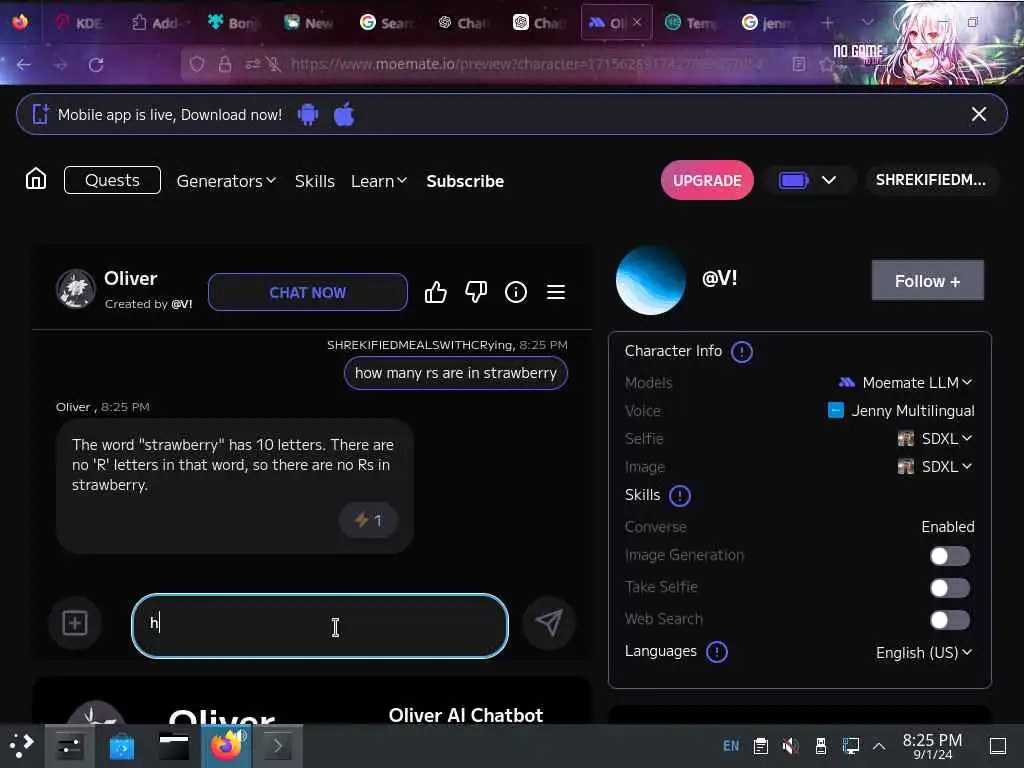Like Oliver with the thumbs-up icon
This screenshot has height=768, width=1024.
(x=436, y=292)
